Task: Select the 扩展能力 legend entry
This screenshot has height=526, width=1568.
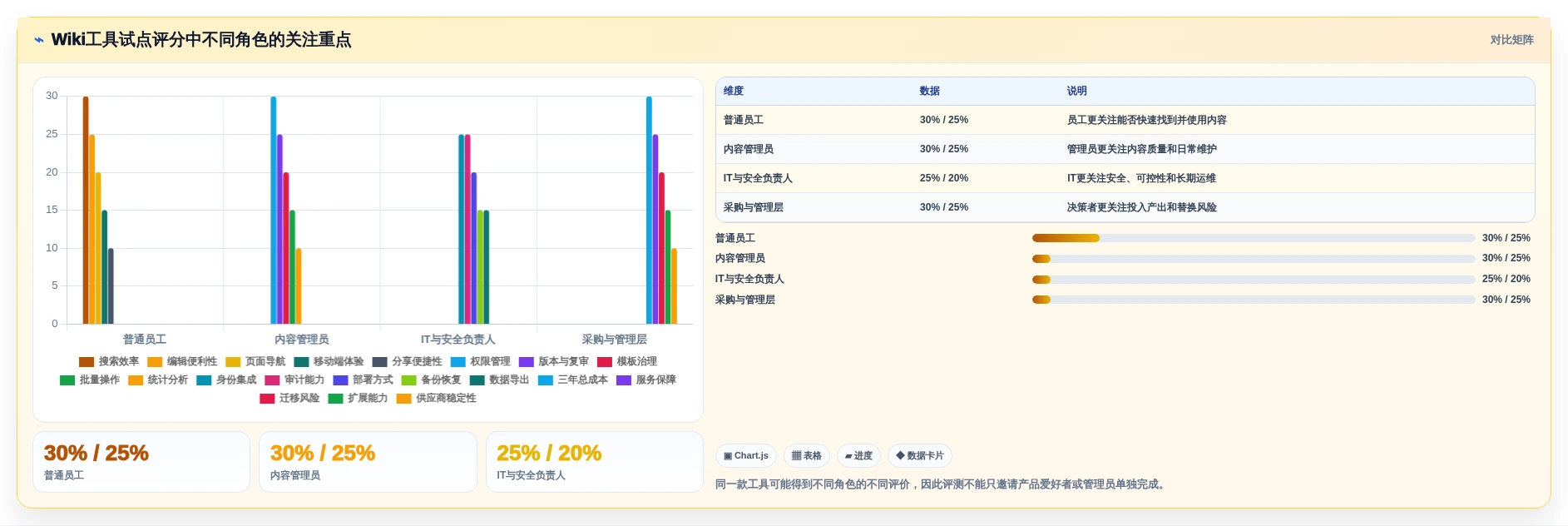Action: [358, 399]
